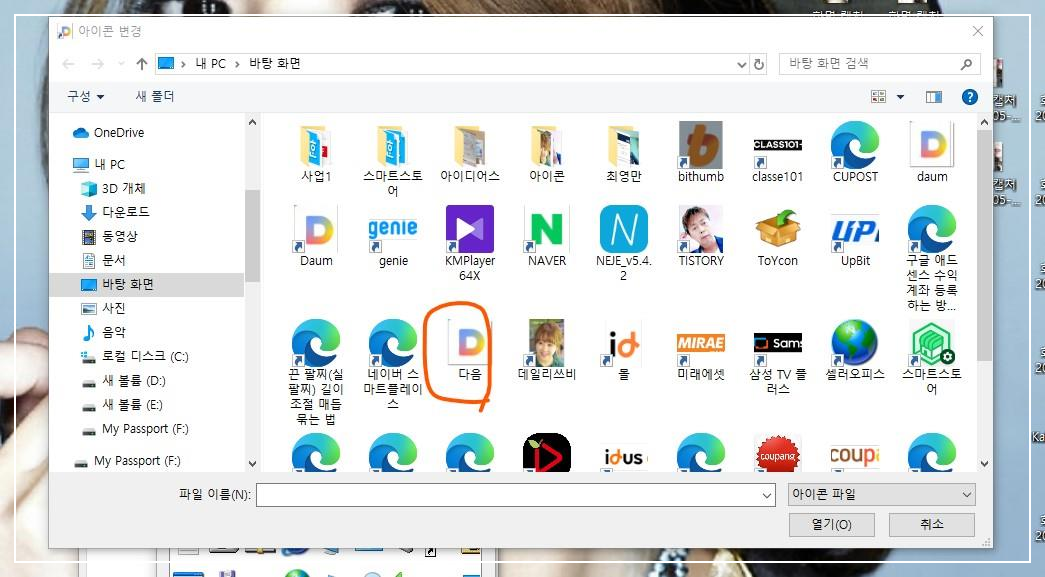The height and width of the screenshot is (577, 1045).
Task: Select the genie shortcut
Action: point(393,237)
